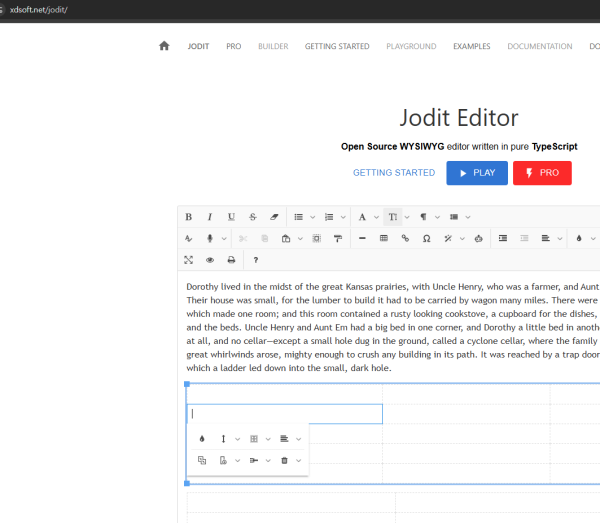Viewport: 600px width, 523px height.
Task: Click the strikethrough icon
Action: click(253, 217)
